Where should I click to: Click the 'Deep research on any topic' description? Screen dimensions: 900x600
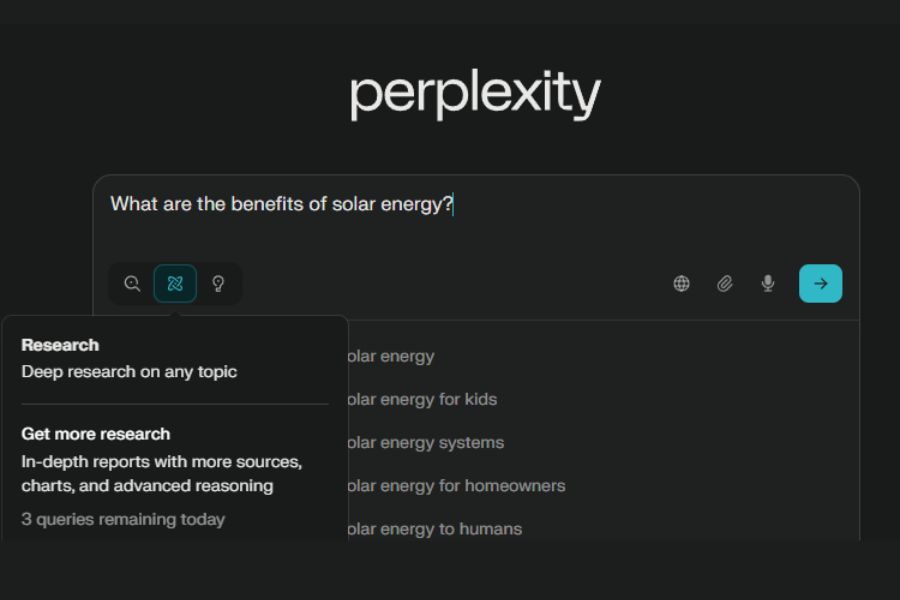tap(129, 372)
